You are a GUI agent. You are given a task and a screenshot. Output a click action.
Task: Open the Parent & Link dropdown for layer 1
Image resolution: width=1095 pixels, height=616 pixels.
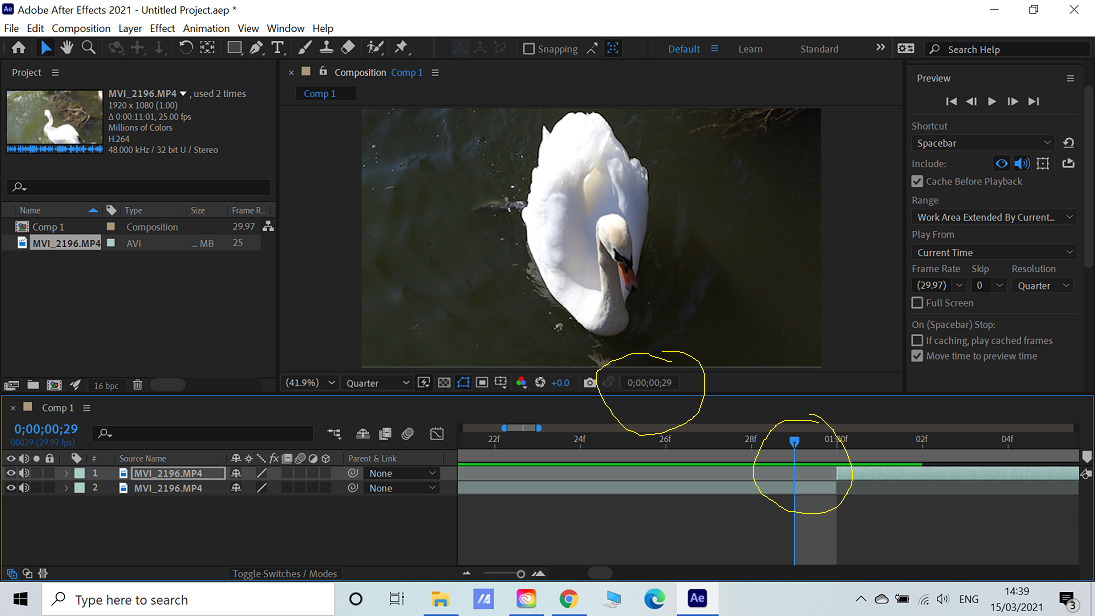[x=400, y=472]
